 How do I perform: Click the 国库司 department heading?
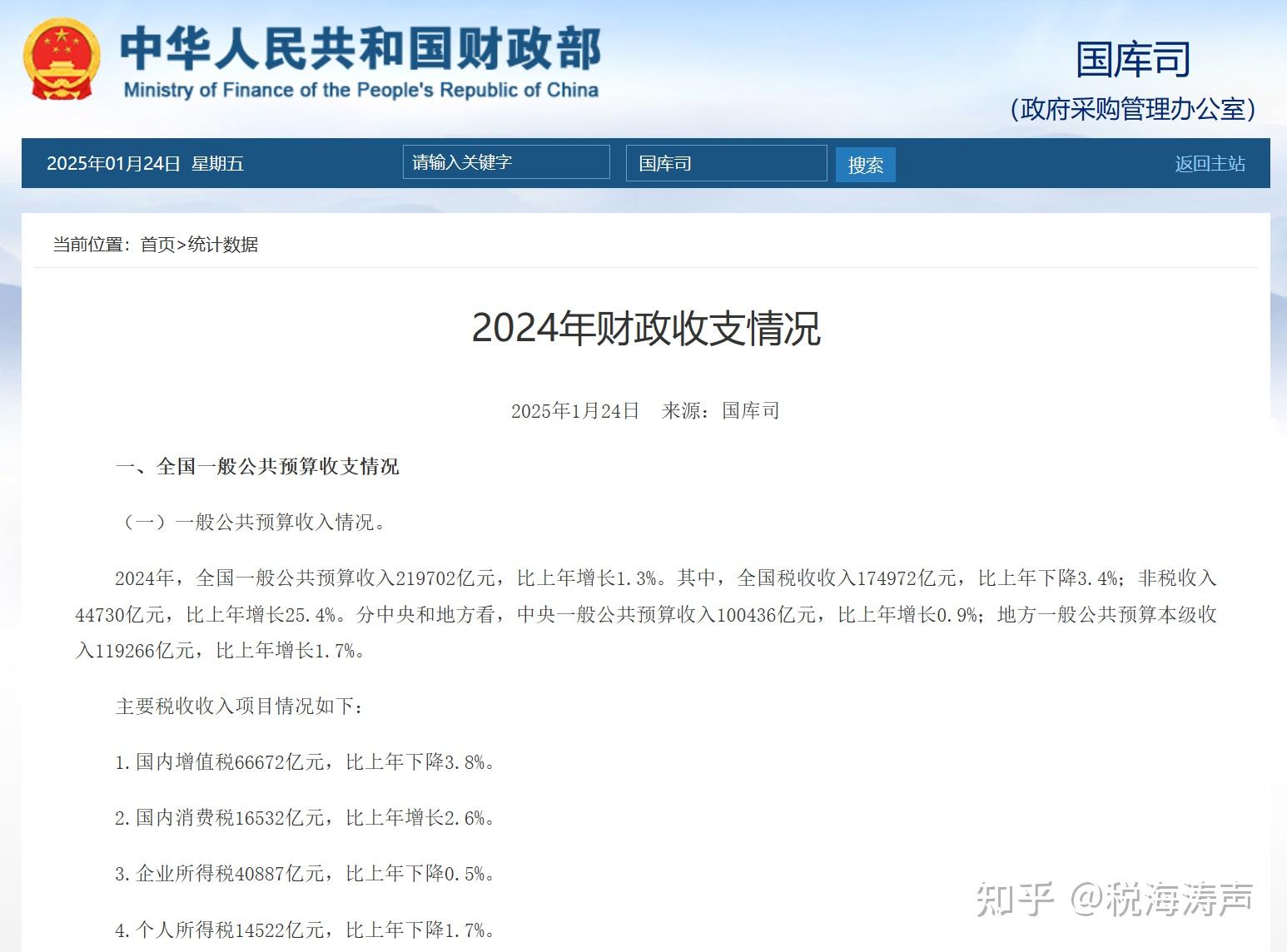pyautogui.click(x=1132, y=60)
